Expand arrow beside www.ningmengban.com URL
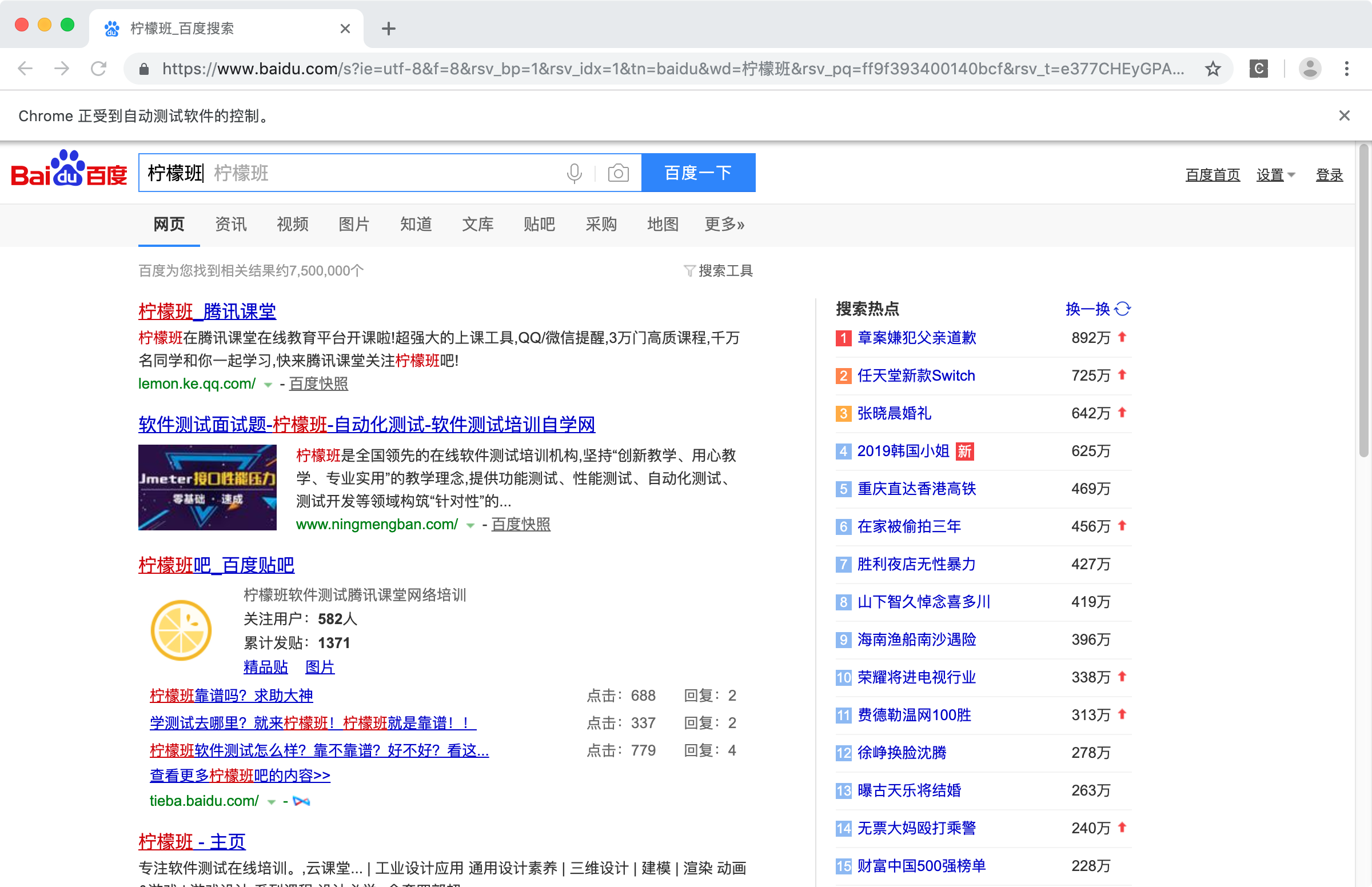 click(470, 525)
